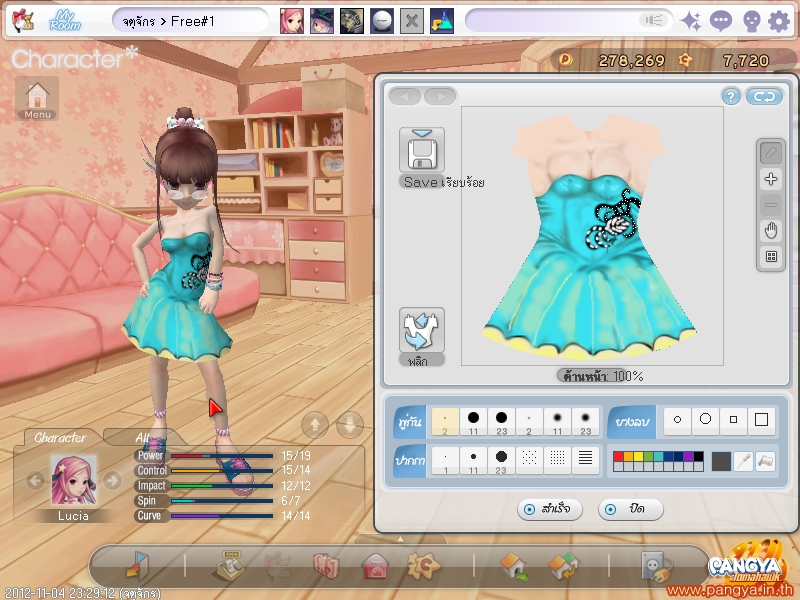Select next character with right arrow
This screenshot has width=800, height=600.
112,481
